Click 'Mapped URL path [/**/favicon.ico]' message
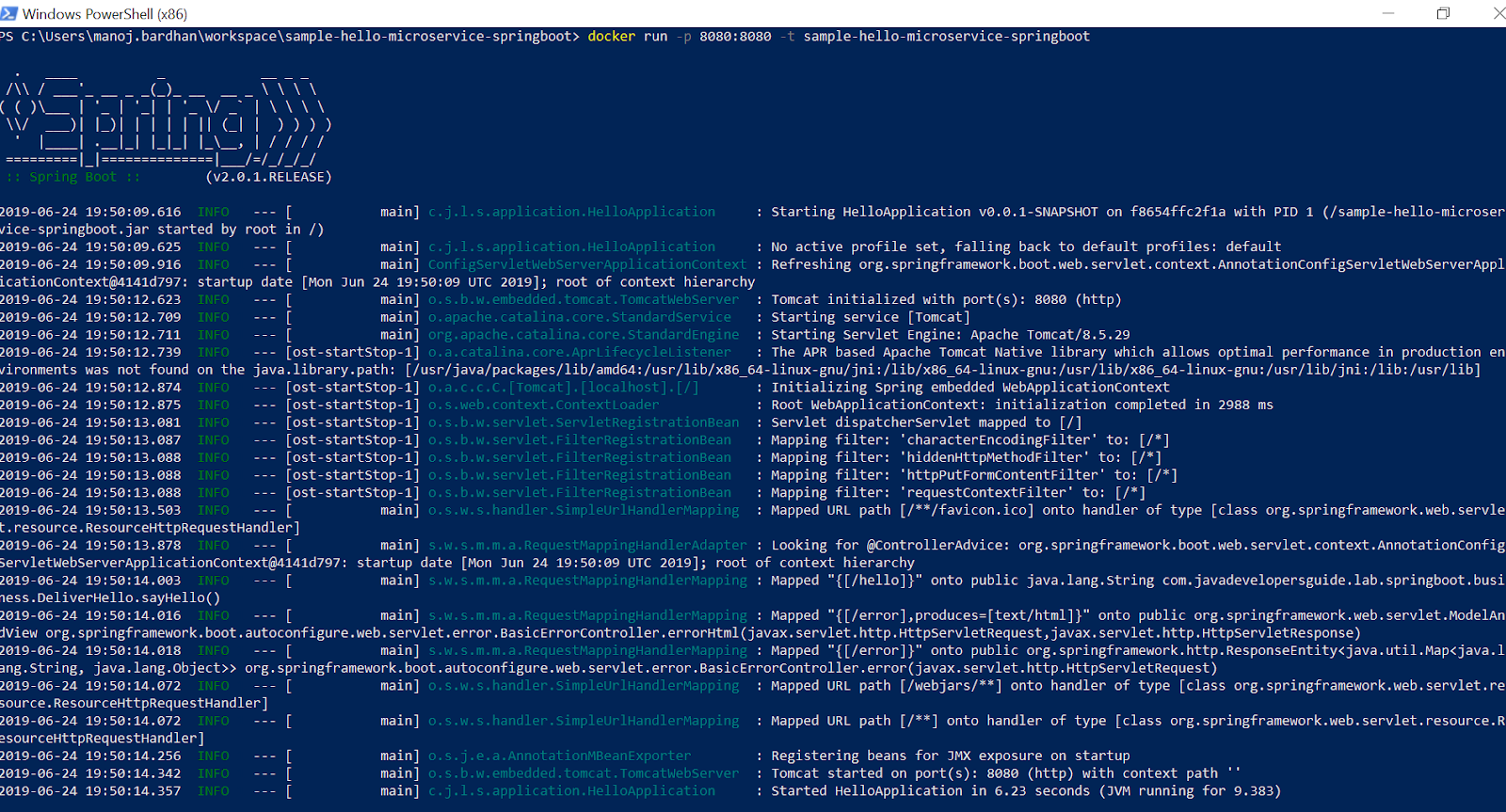 902,511
